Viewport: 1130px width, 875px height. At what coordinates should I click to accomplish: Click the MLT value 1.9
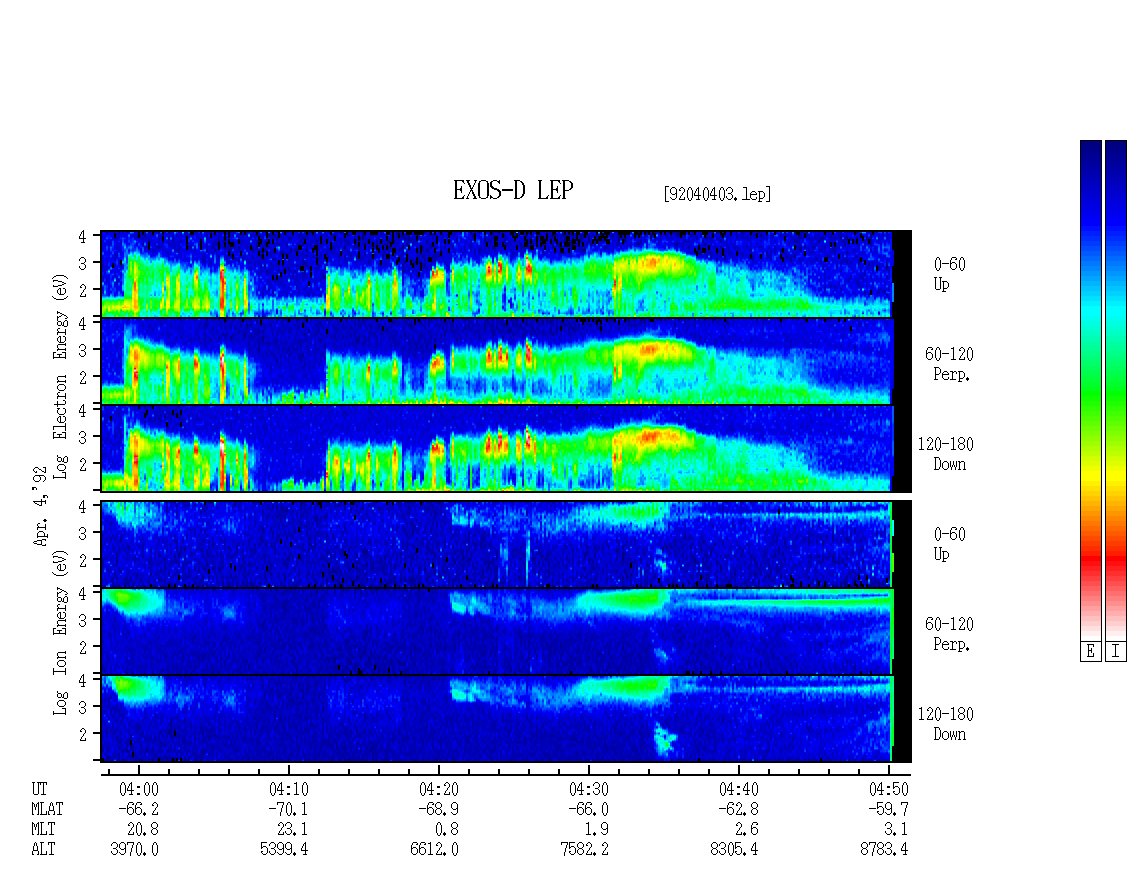[x=597, y=830]
